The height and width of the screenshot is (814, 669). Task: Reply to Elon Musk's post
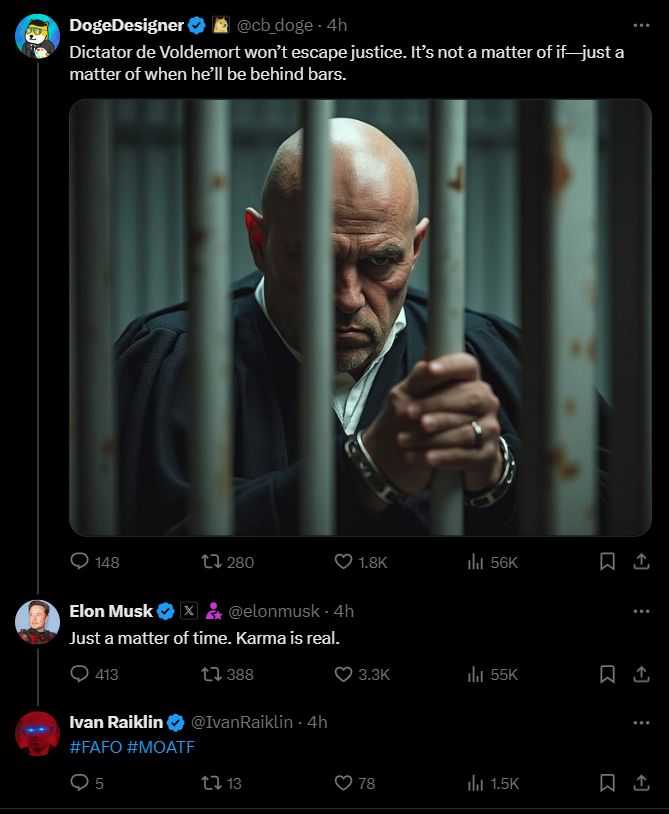80,674
